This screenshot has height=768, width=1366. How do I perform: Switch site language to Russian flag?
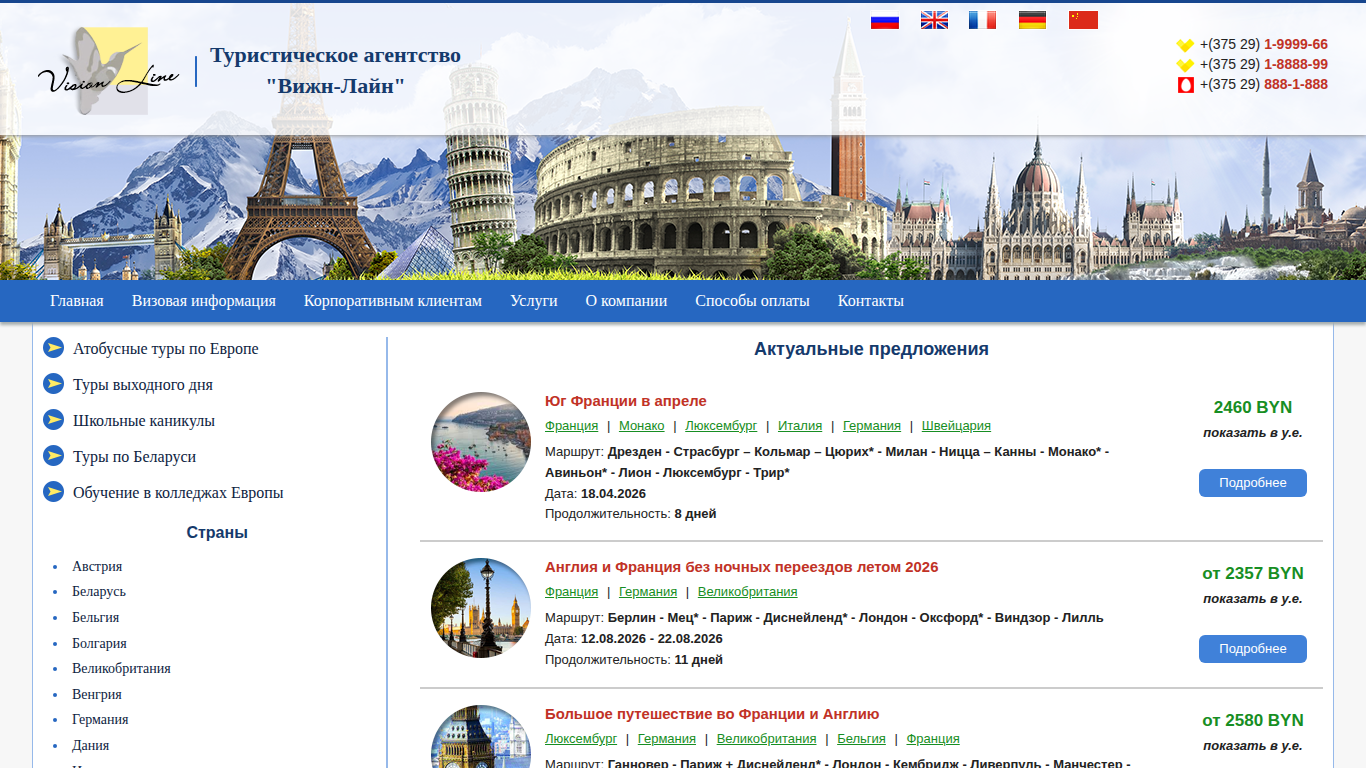coord(885,20)
